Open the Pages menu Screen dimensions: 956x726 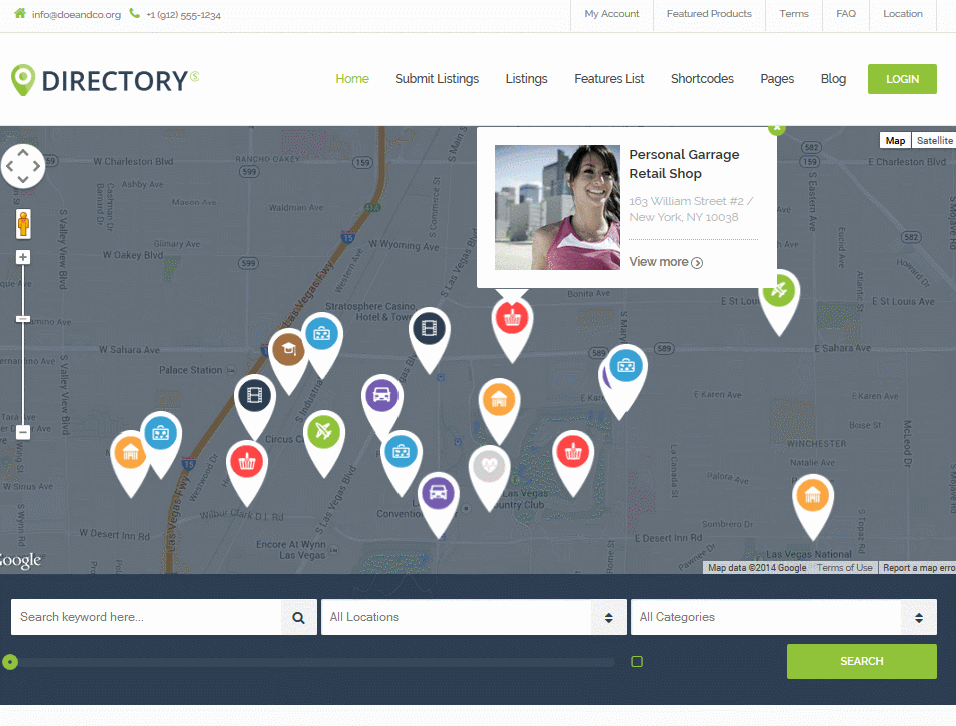(777, 79)
